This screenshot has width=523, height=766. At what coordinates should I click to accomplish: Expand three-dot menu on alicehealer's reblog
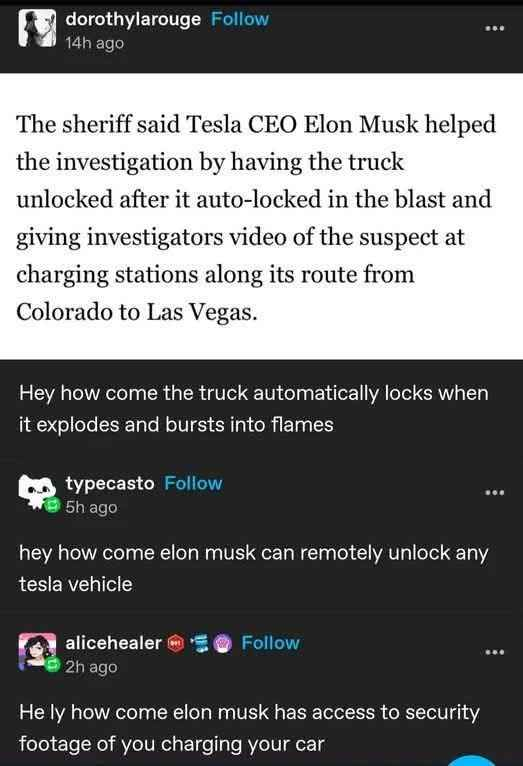pyautogui.click(x=494, y=652)
